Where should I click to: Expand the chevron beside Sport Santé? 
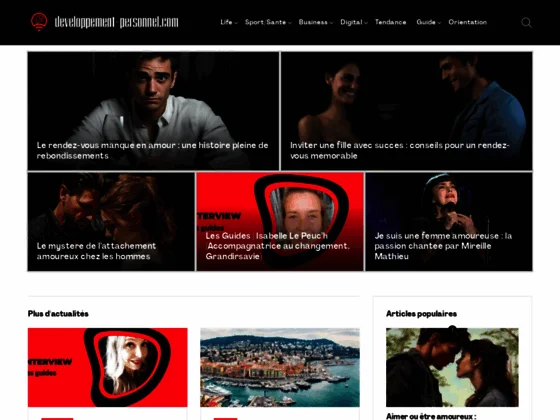290,23
